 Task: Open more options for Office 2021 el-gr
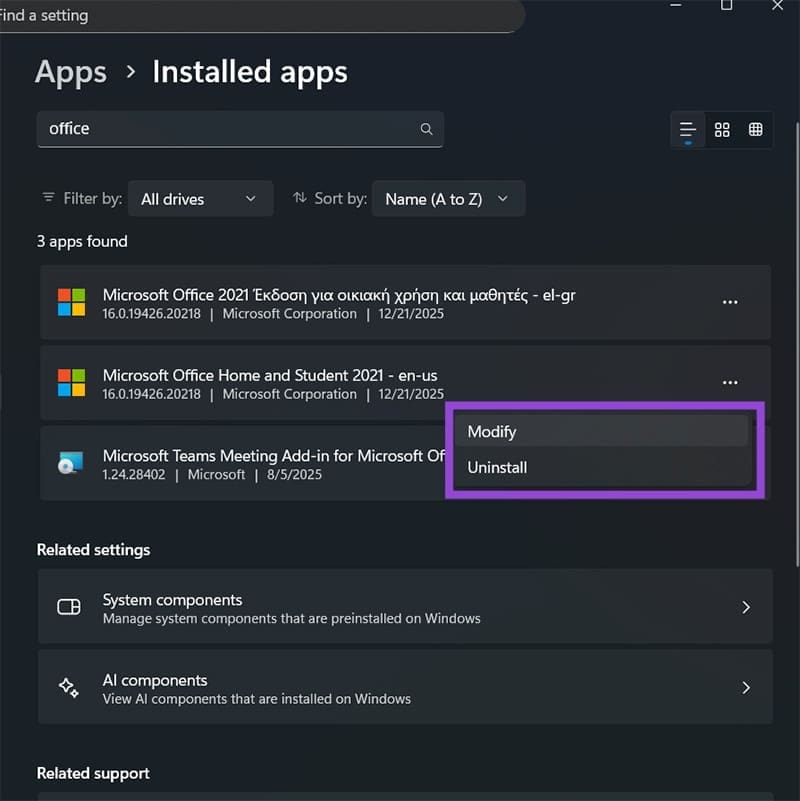(730, 302)
